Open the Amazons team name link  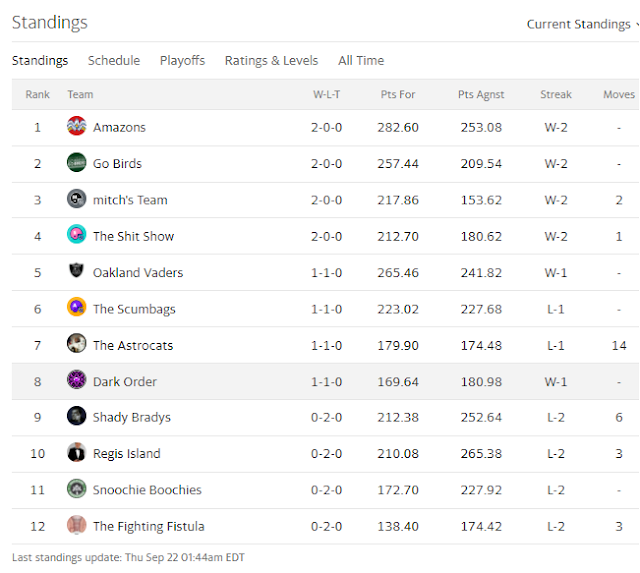pyautogui.click(x=119, y=127)
